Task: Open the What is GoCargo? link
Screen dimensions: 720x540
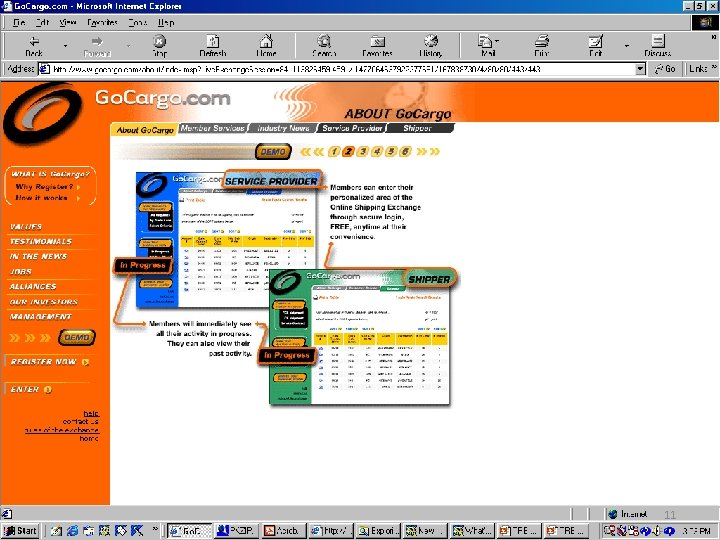Action: pos(51,174)
